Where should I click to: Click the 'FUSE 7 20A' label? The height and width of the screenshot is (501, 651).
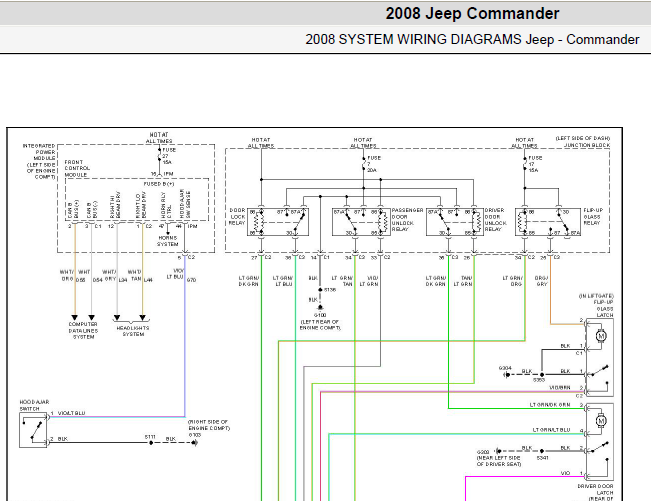(x=373, y=164)
